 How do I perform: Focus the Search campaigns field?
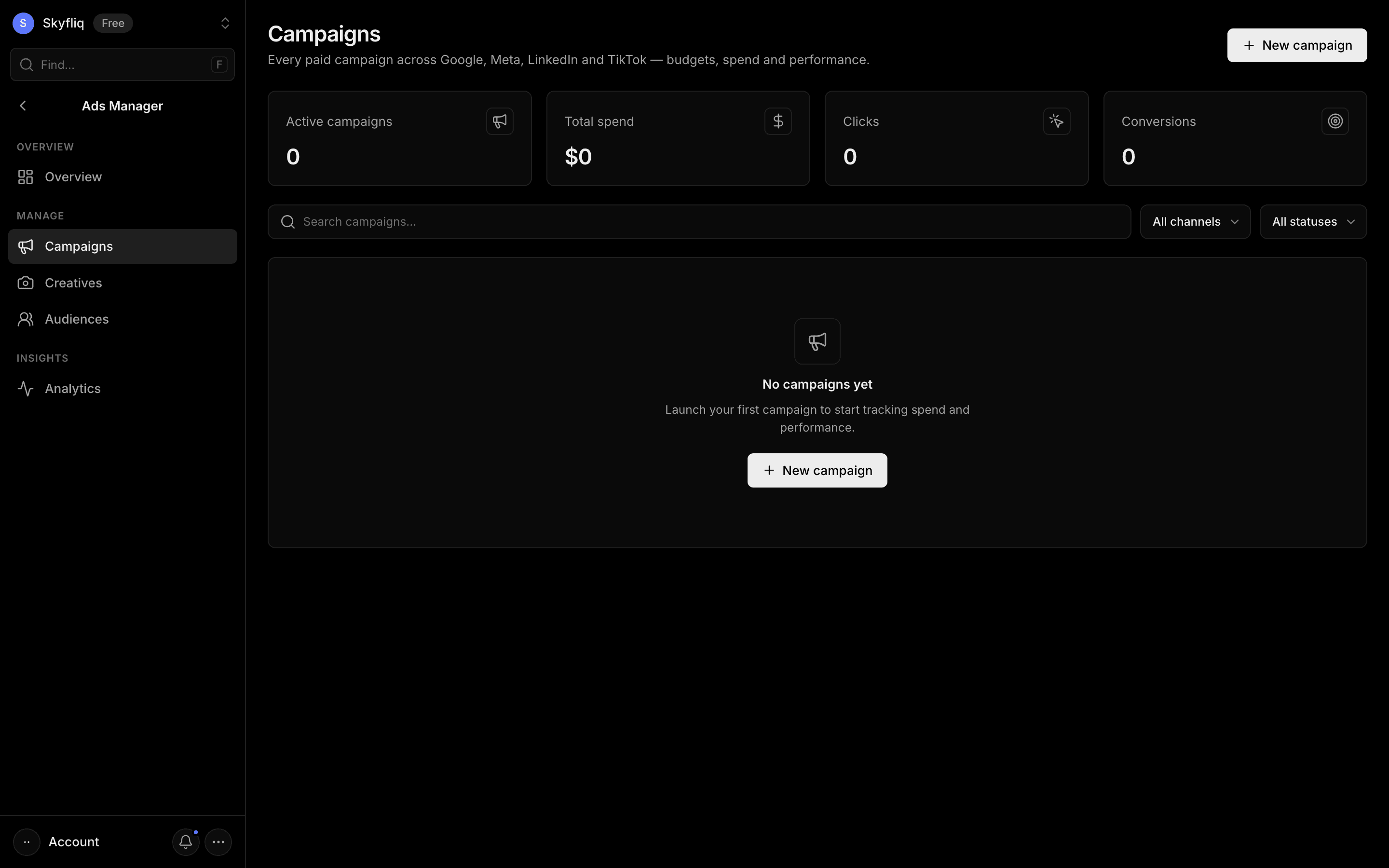699,222
